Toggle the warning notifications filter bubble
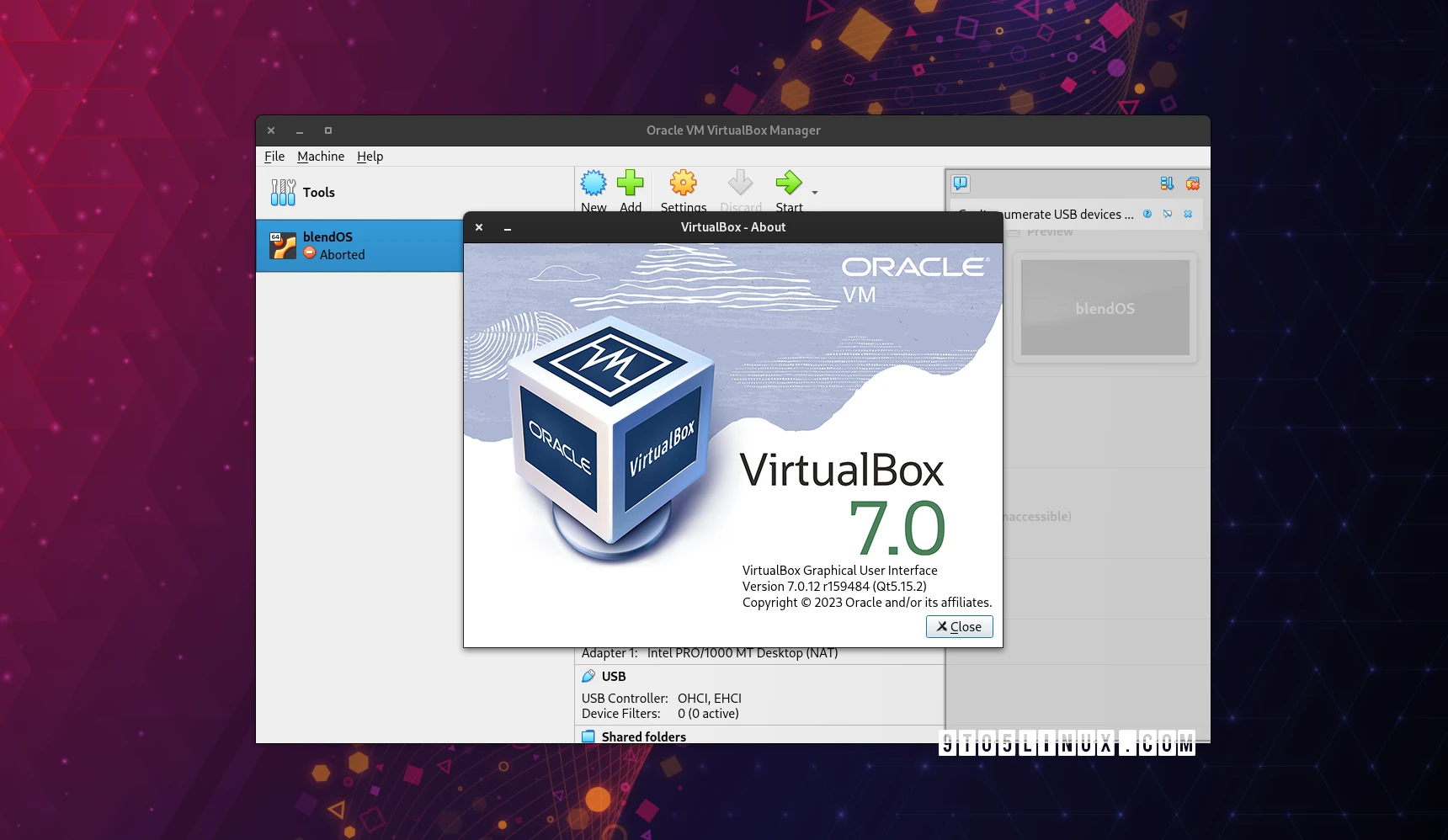The width and height of the screenshot is (1448, 840). pos(960,183)
